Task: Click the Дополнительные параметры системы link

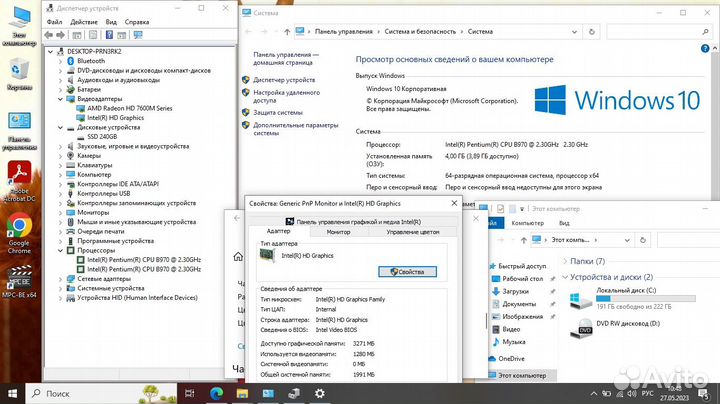Action: point(296,129)
